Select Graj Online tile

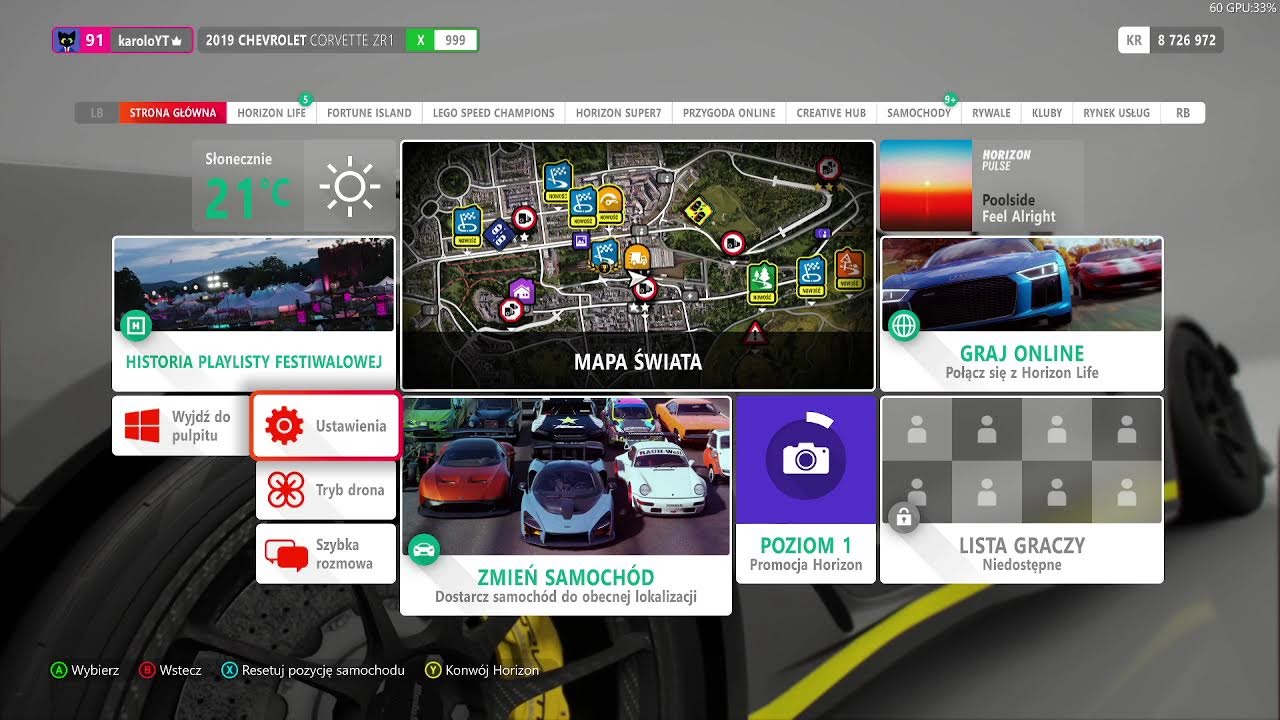(1022, 313)
